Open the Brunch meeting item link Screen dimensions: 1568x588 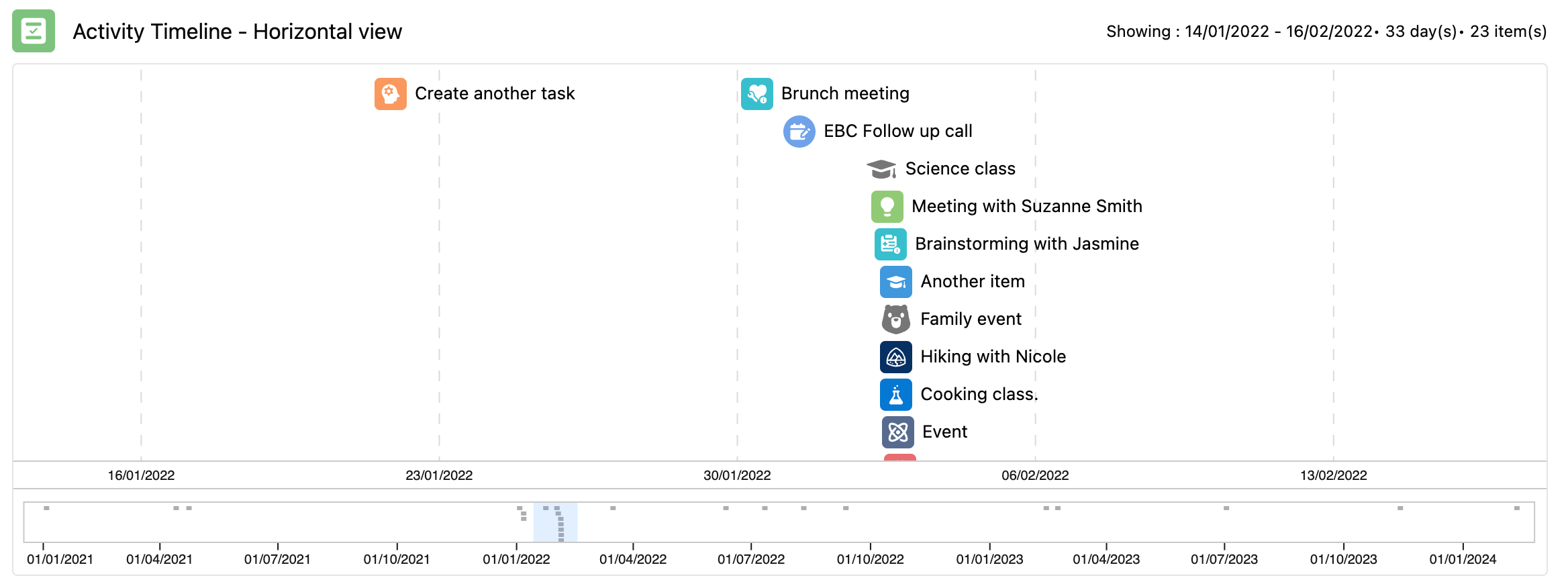[x=845, y=93]
